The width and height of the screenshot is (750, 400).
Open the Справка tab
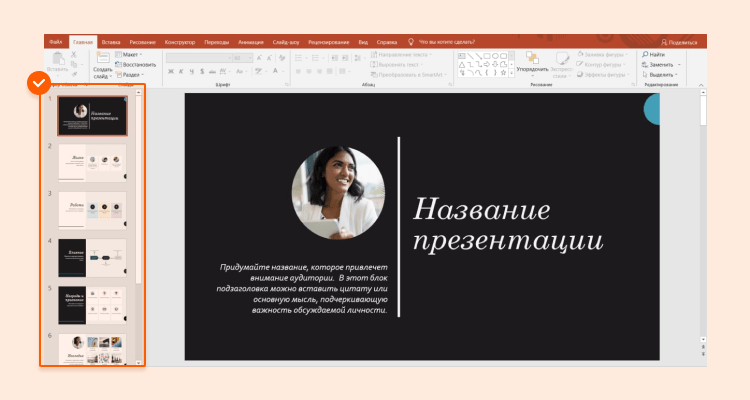[386, 42]
